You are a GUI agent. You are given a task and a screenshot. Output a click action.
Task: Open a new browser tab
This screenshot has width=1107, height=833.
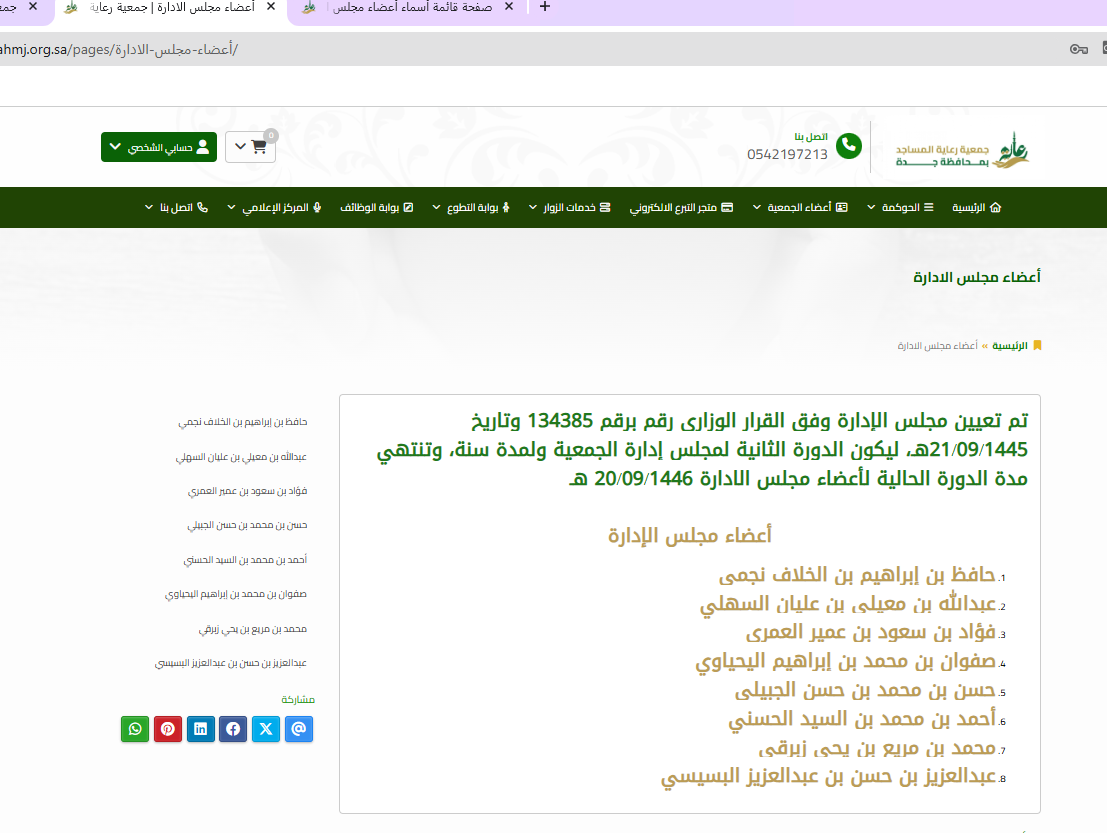click(544, 7)
